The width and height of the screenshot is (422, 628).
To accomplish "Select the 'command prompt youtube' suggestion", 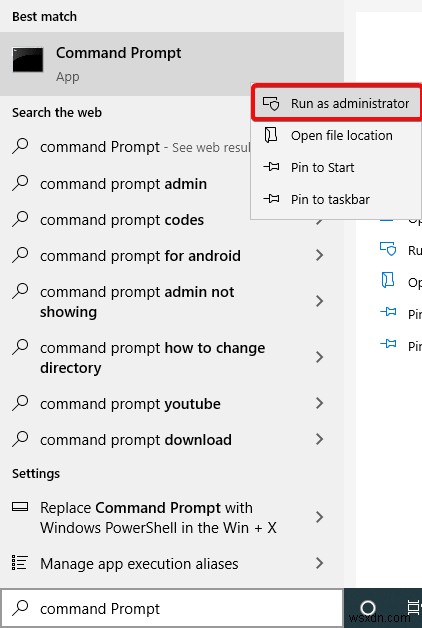I will [172, 404].
